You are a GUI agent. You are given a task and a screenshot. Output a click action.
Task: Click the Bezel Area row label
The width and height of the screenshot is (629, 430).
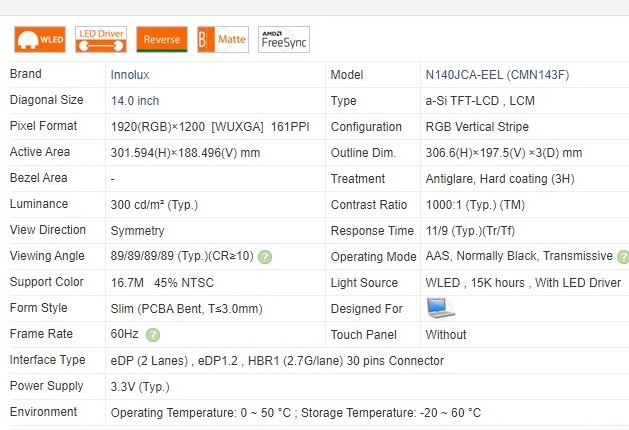pyautogui.click(x=39, y=178)
